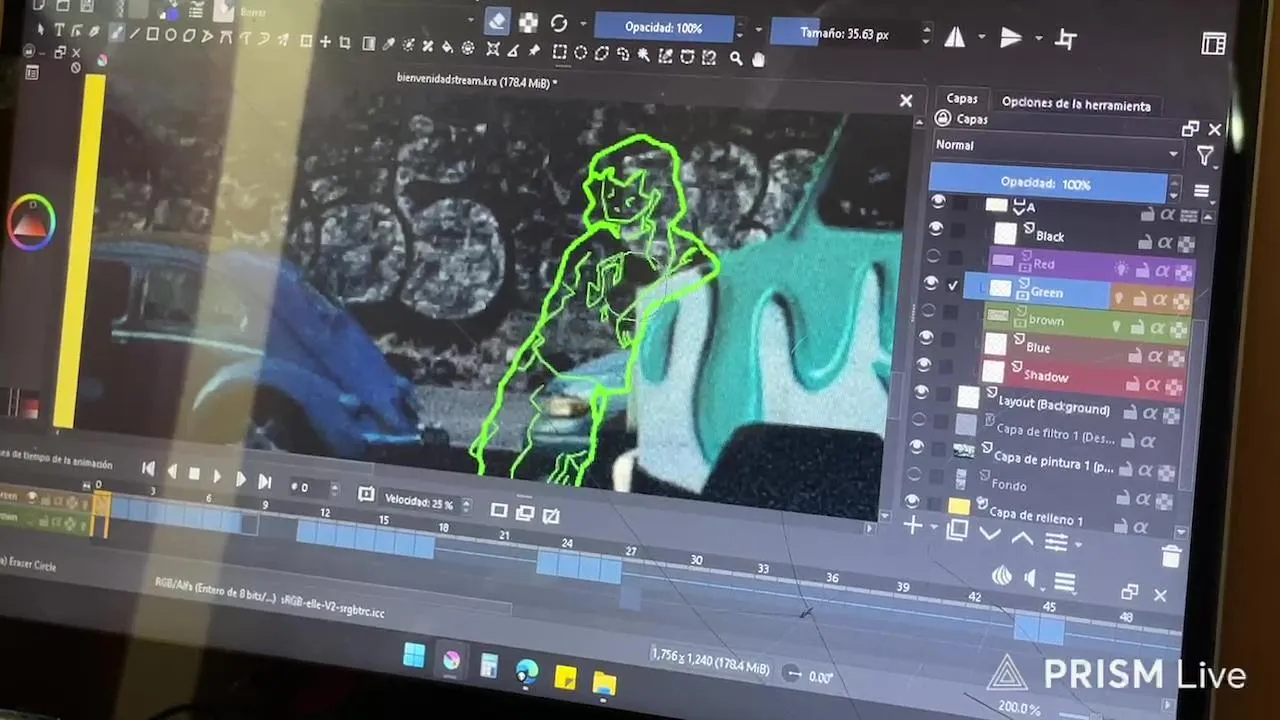Viewport: 1280px width, 720px height.
Task: Collapse the group A layer
Action: [x=1018, y=206]
